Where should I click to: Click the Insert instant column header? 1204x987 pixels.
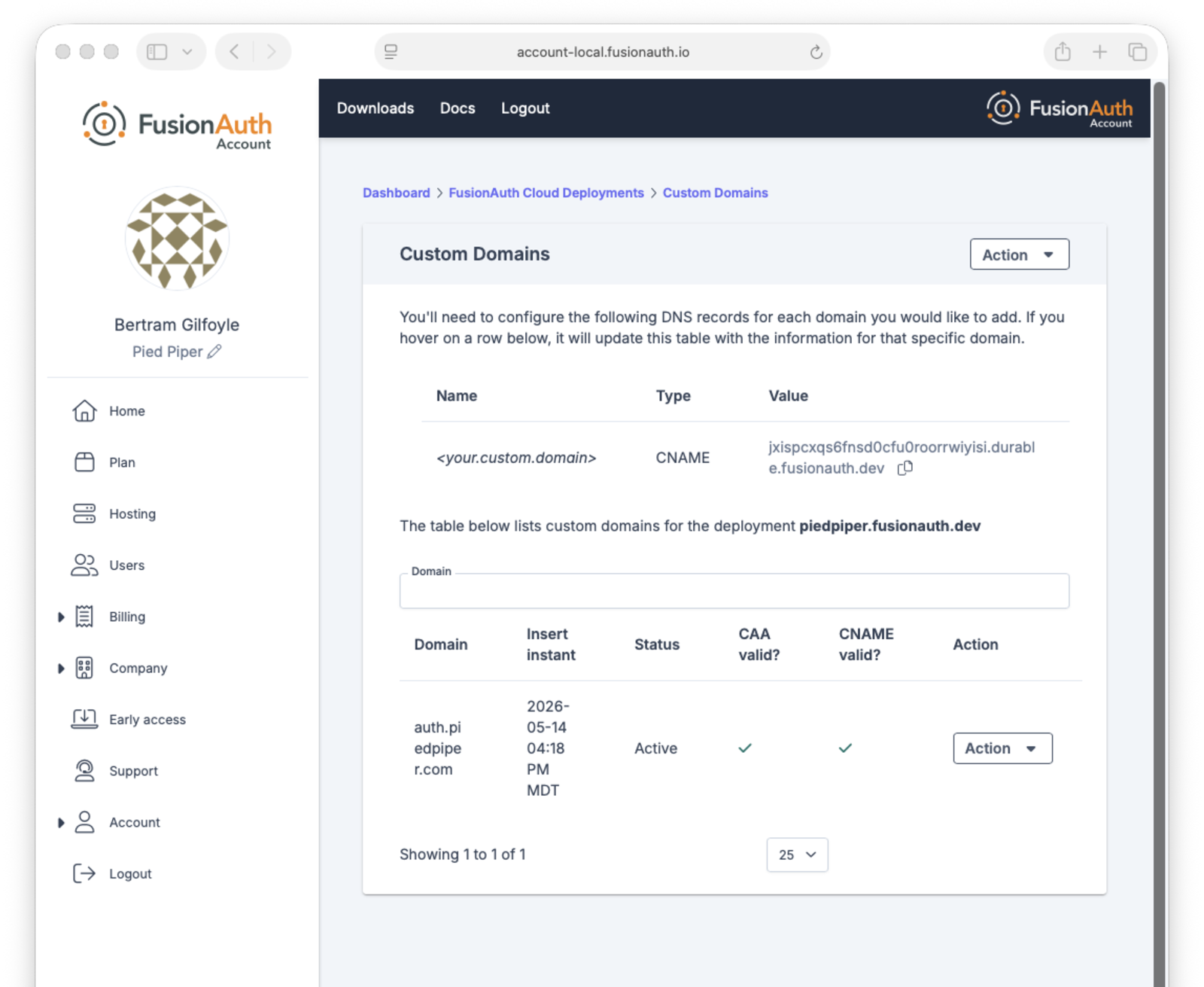[551, 644]
